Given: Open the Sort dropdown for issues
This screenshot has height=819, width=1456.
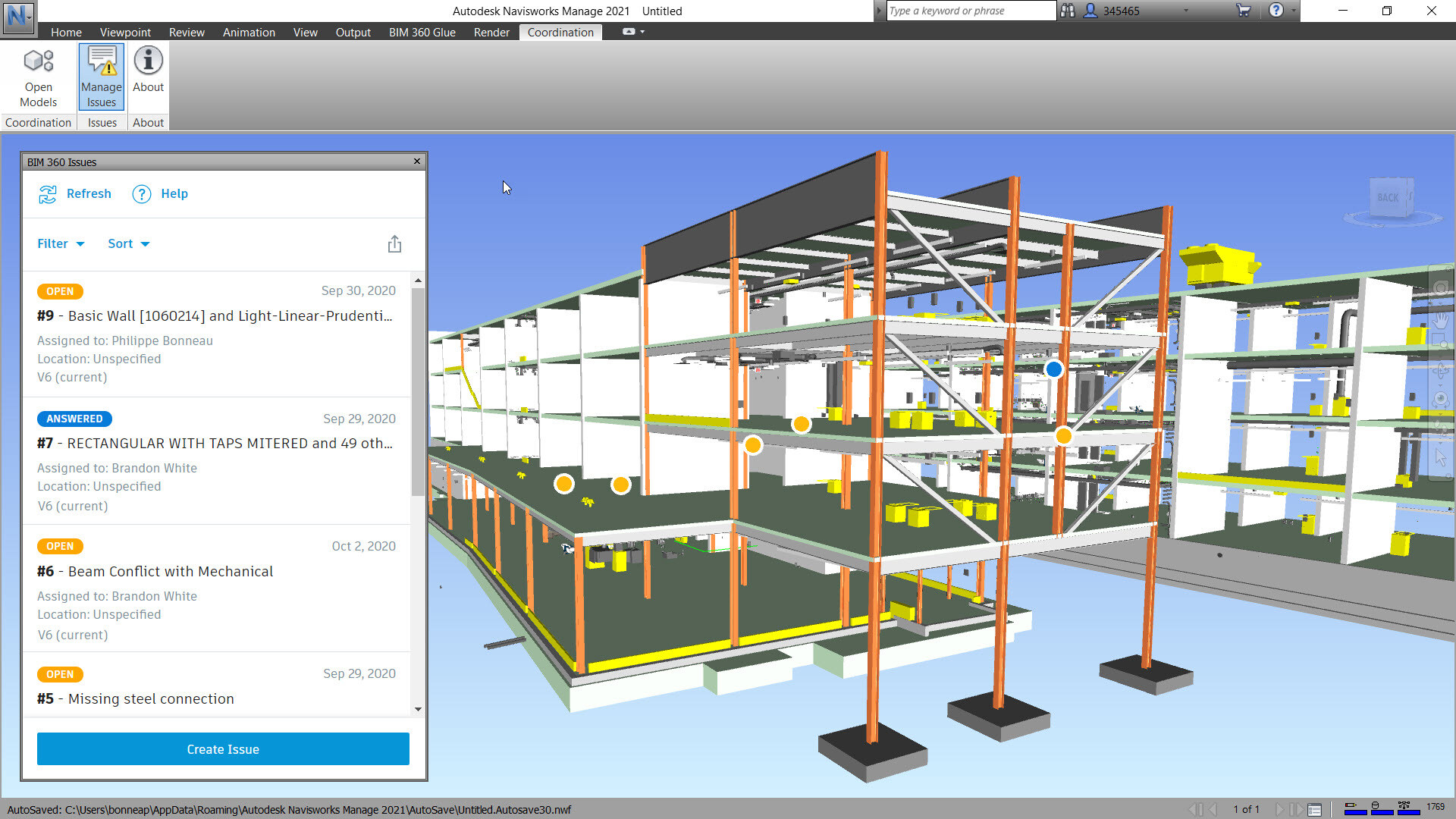Looking at the screenshot, I should click(127, 243).
